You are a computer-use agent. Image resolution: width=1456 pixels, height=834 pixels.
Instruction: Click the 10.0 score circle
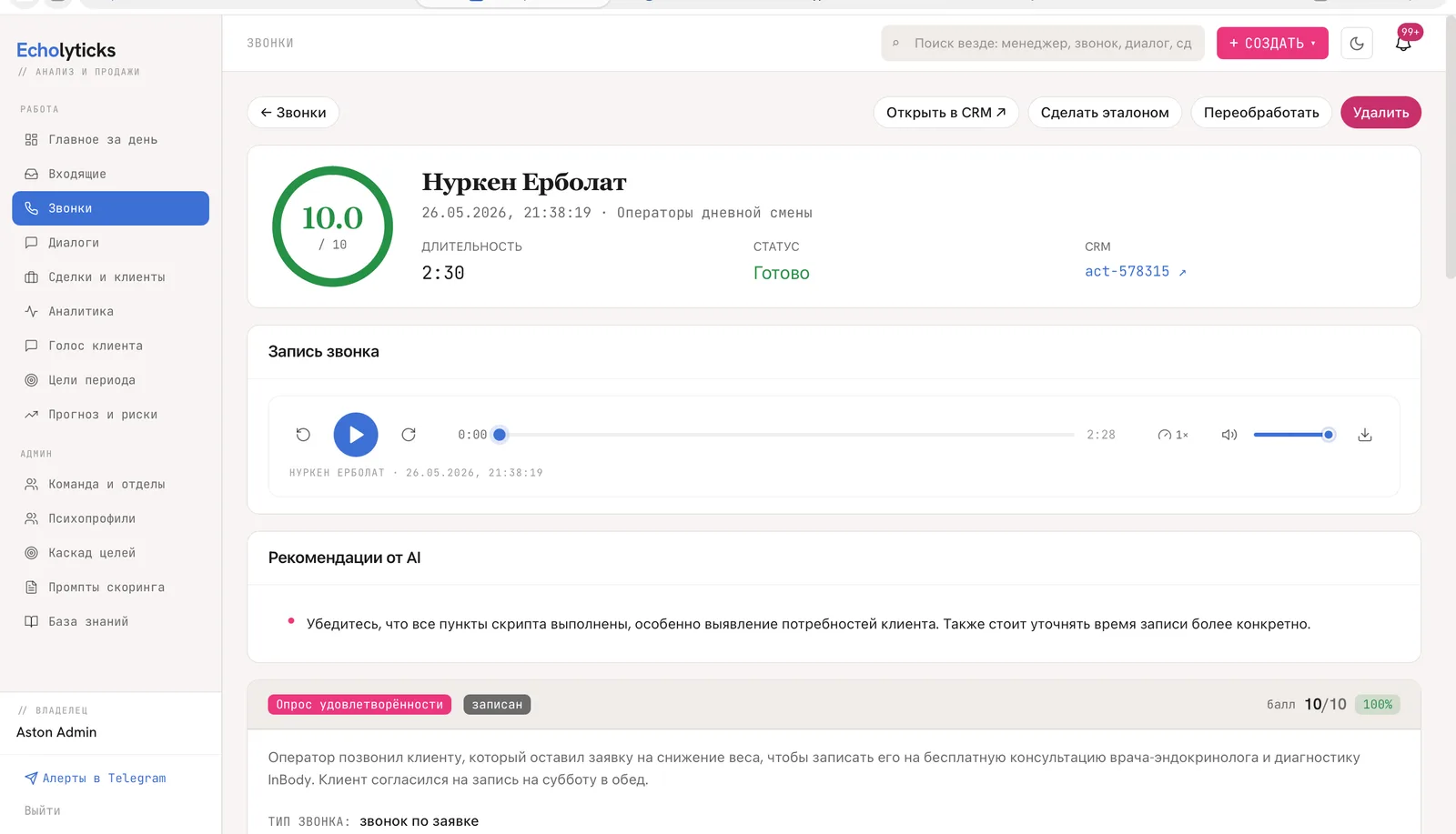(x=332, y=226)
